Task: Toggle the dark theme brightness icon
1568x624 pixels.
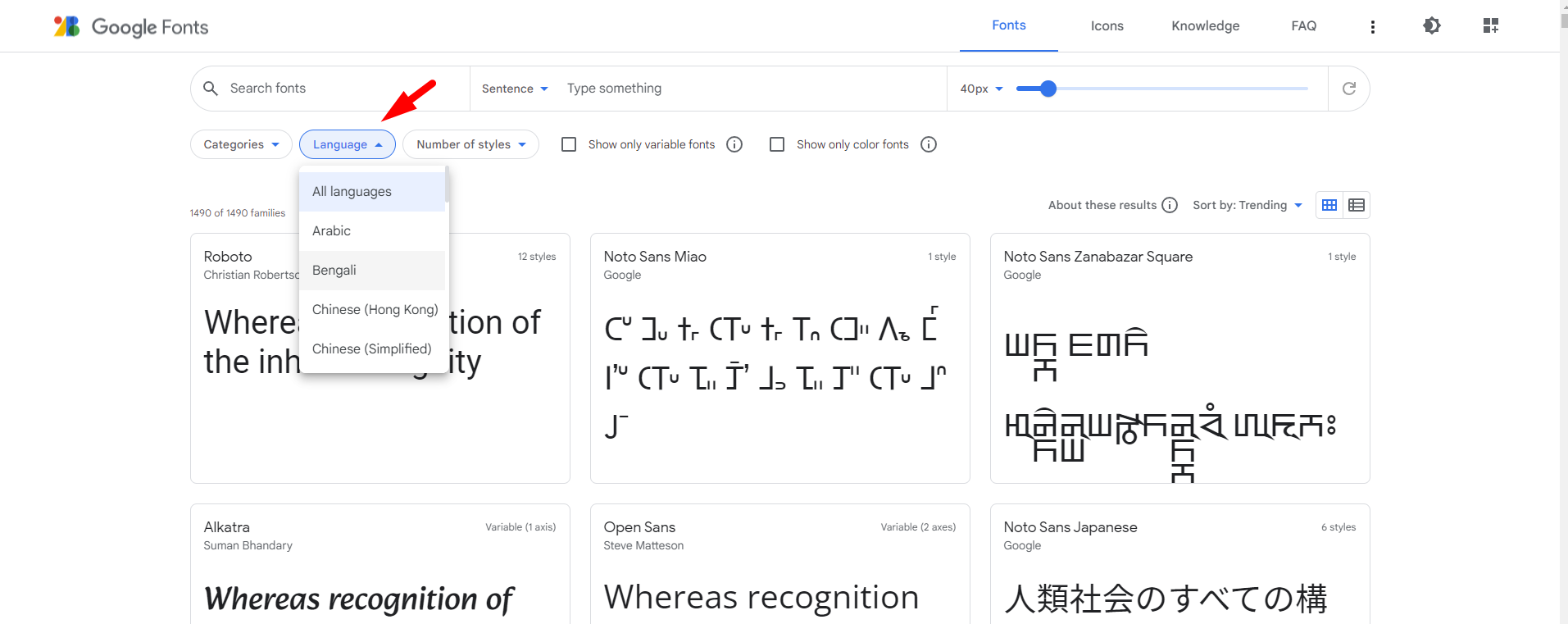Action: (1431, 25)
